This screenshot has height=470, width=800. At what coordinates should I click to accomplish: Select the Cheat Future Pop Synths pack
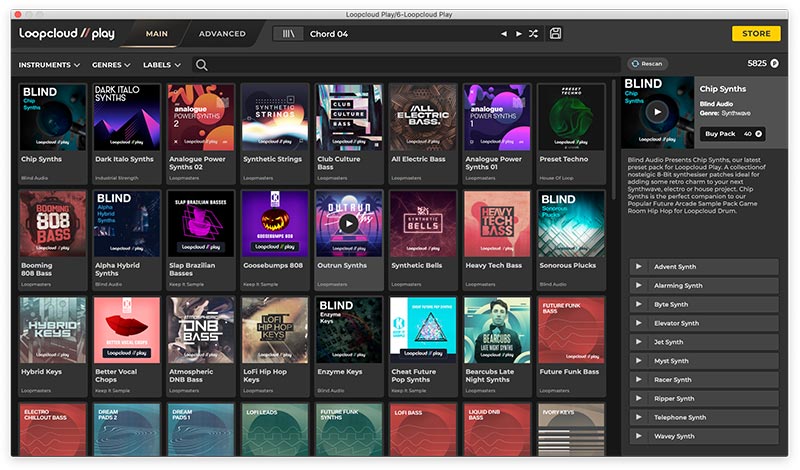(x=423, y=346)
